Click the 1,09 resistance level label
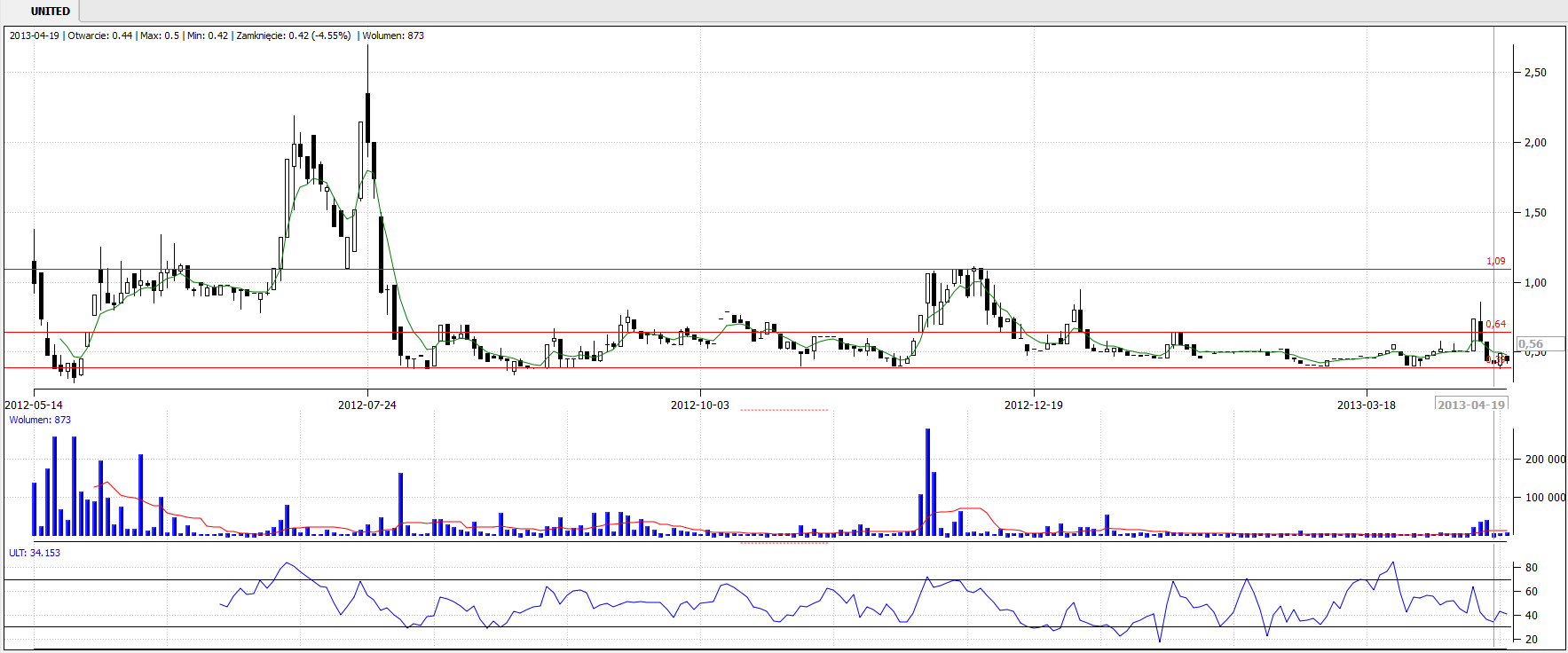The height and width of the screenshot is (653, 1568). coord(1495,262)
